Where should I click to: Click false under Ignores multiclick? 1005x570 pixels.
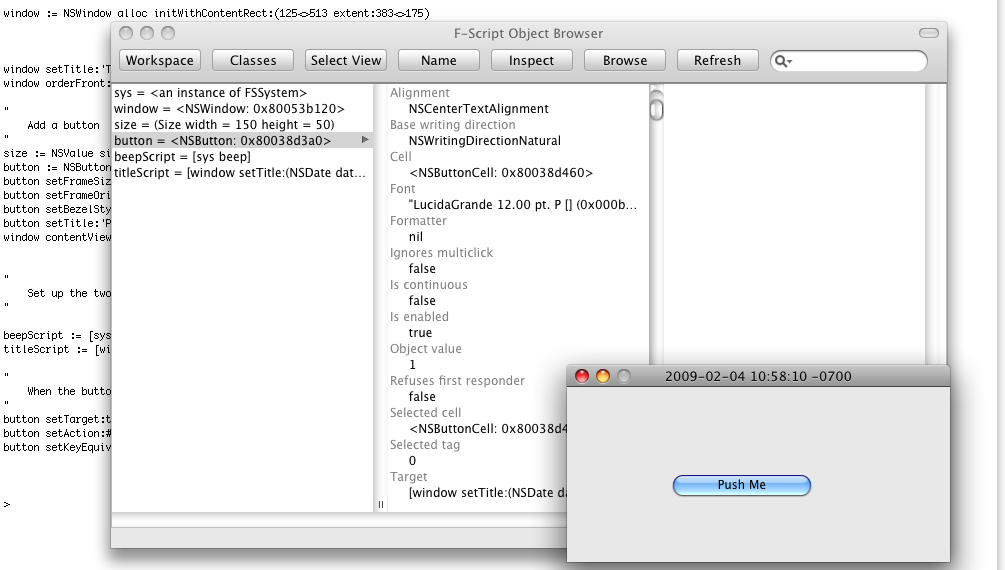click(x=422, y=269)
